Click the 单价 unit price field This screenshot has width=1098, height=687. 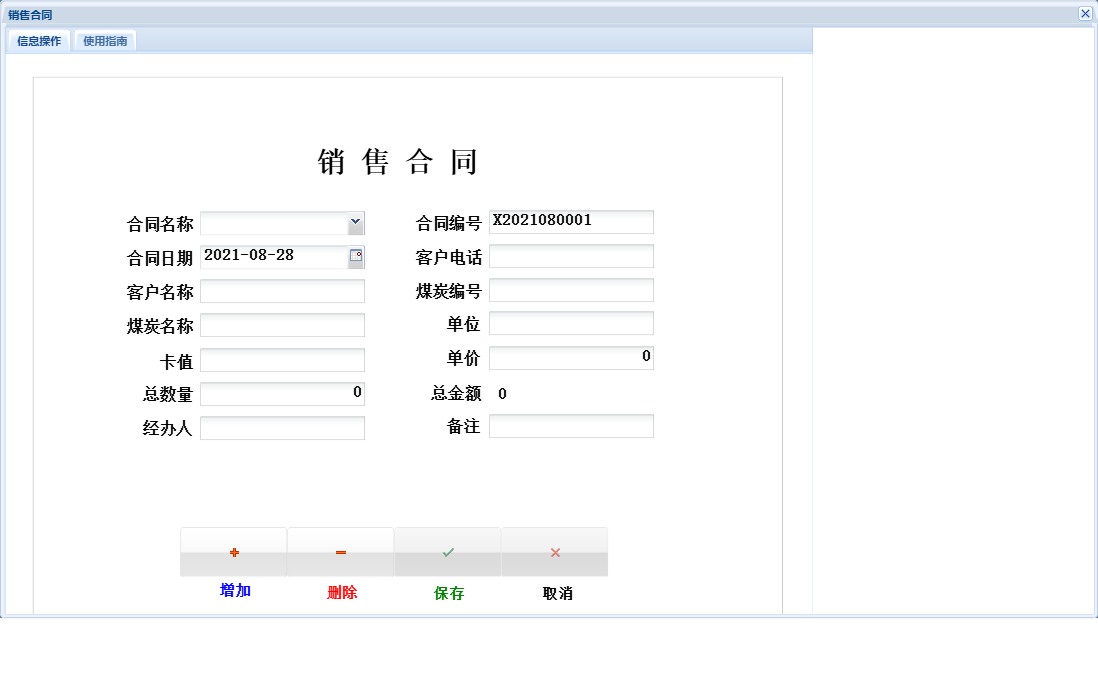coord(571,357)
